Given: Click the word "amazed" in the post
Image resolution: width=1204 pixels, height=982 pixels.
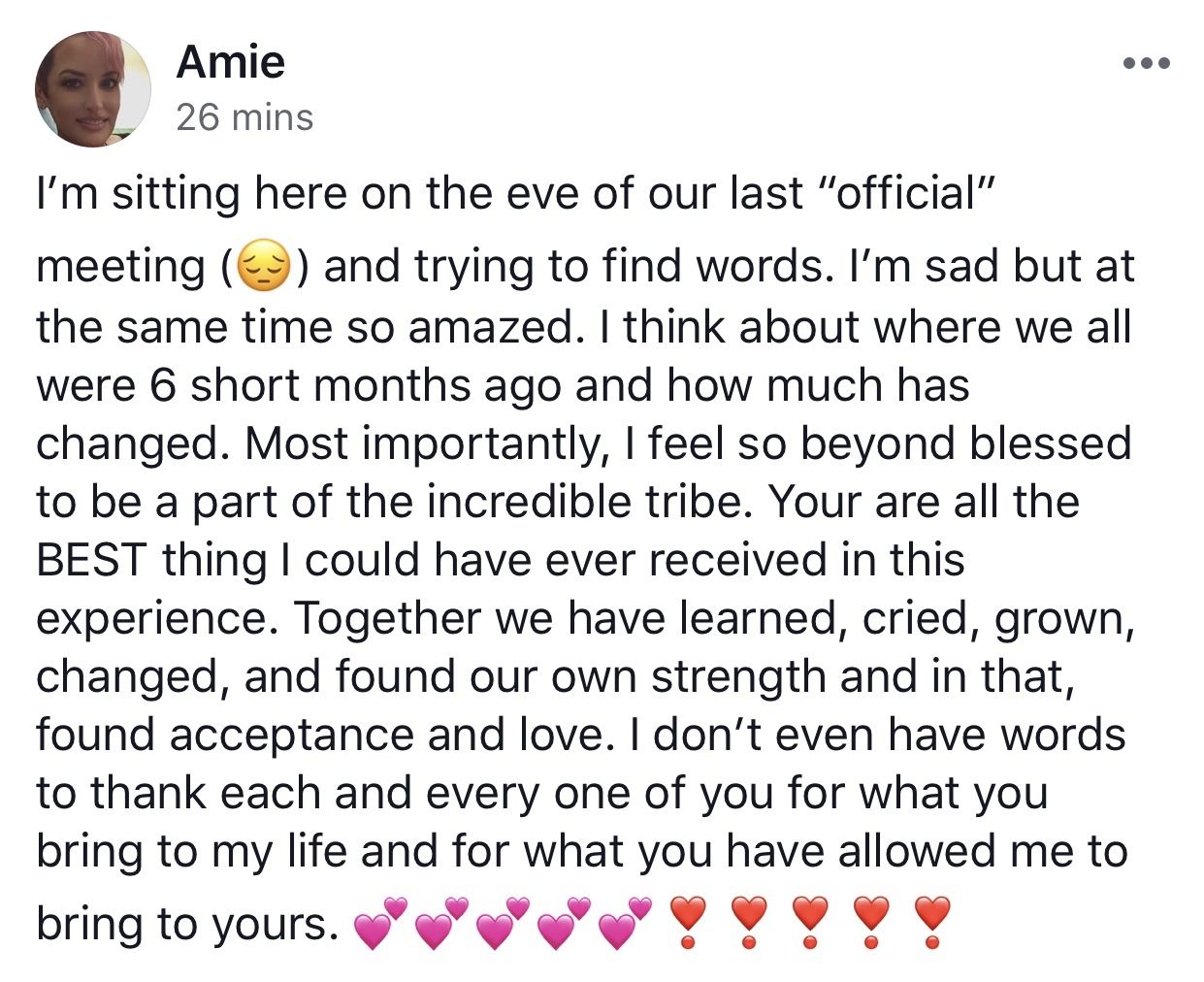Looking at the screenshot, I should click(x=489, y=327).
